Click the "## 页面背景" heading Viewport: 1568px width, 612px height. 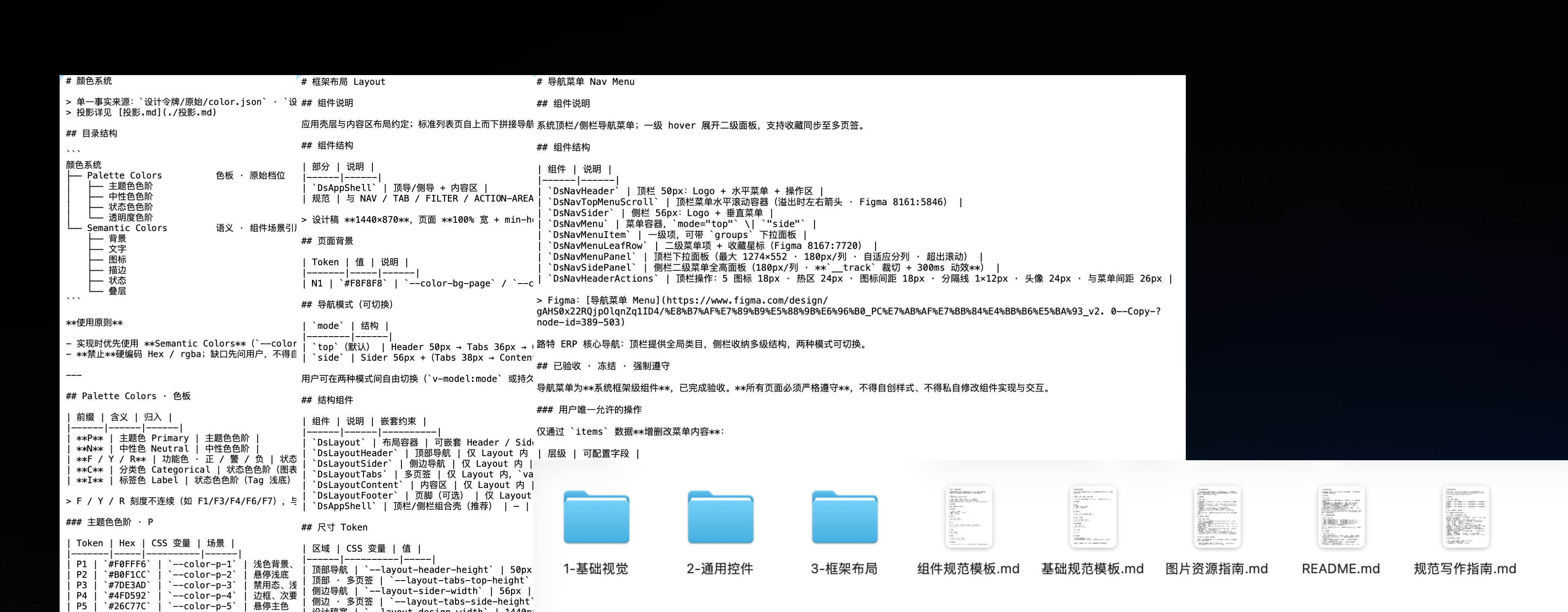327,241
